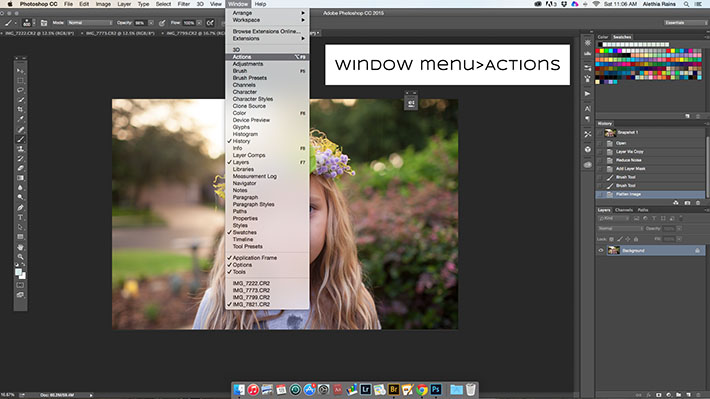Image resolution: width=710 pixels, height=399 pixels.
Task: Open the layer blend mode Normal dropdown
Action: 620,229
